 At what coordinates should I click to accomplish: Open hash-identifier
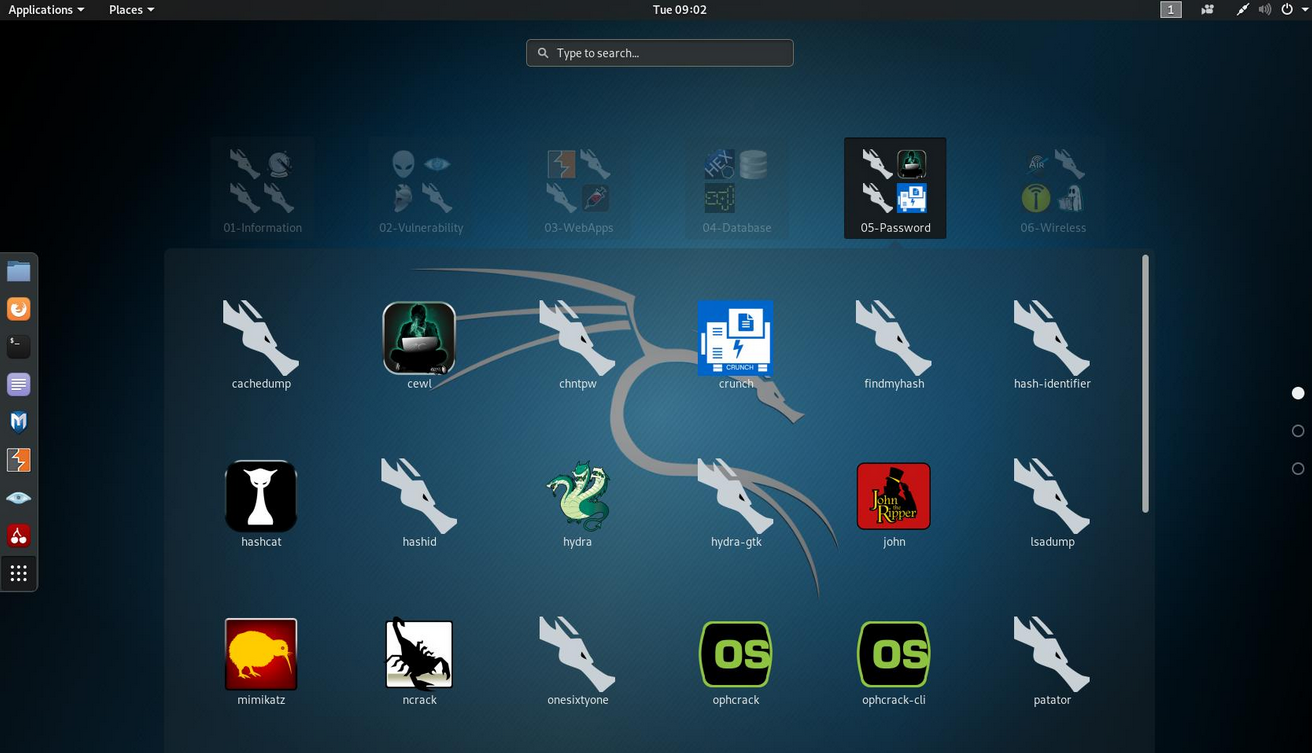click(x=1052, y=346)
